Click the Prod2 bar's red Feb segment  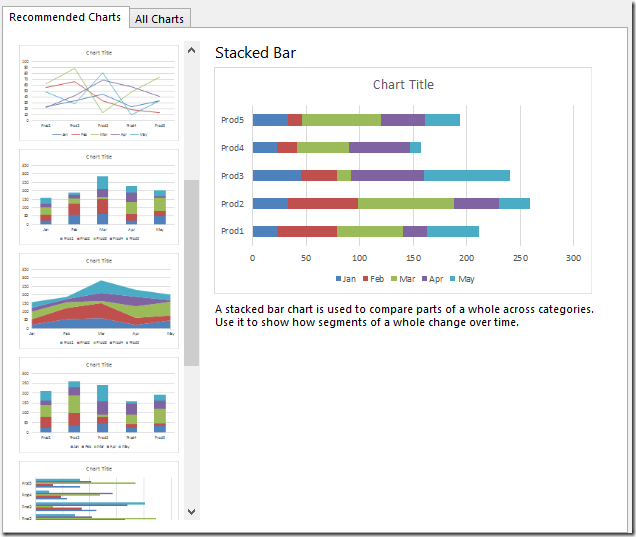coord(322,203)
